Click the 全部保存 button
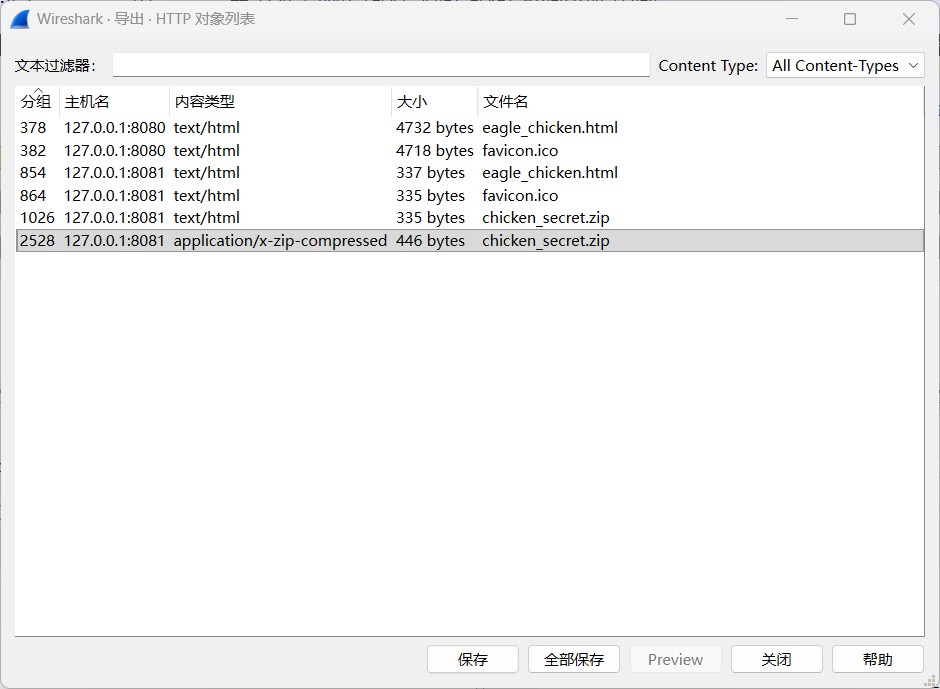The height and width of the screenshot is (689, 940). (x=574, y=660)
